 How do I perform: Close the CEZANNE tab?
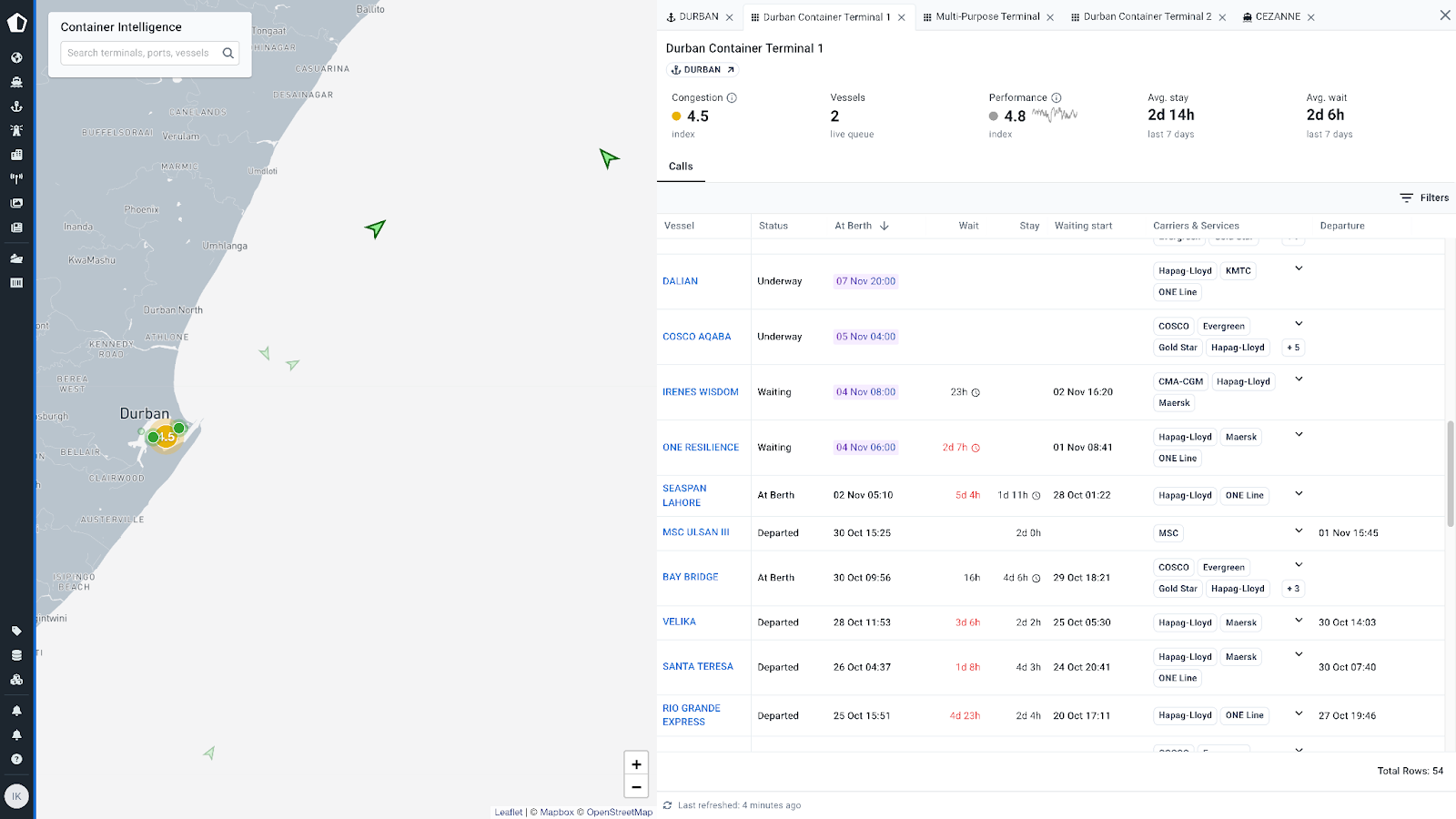pyautogui.click(x=1311, y=17)
